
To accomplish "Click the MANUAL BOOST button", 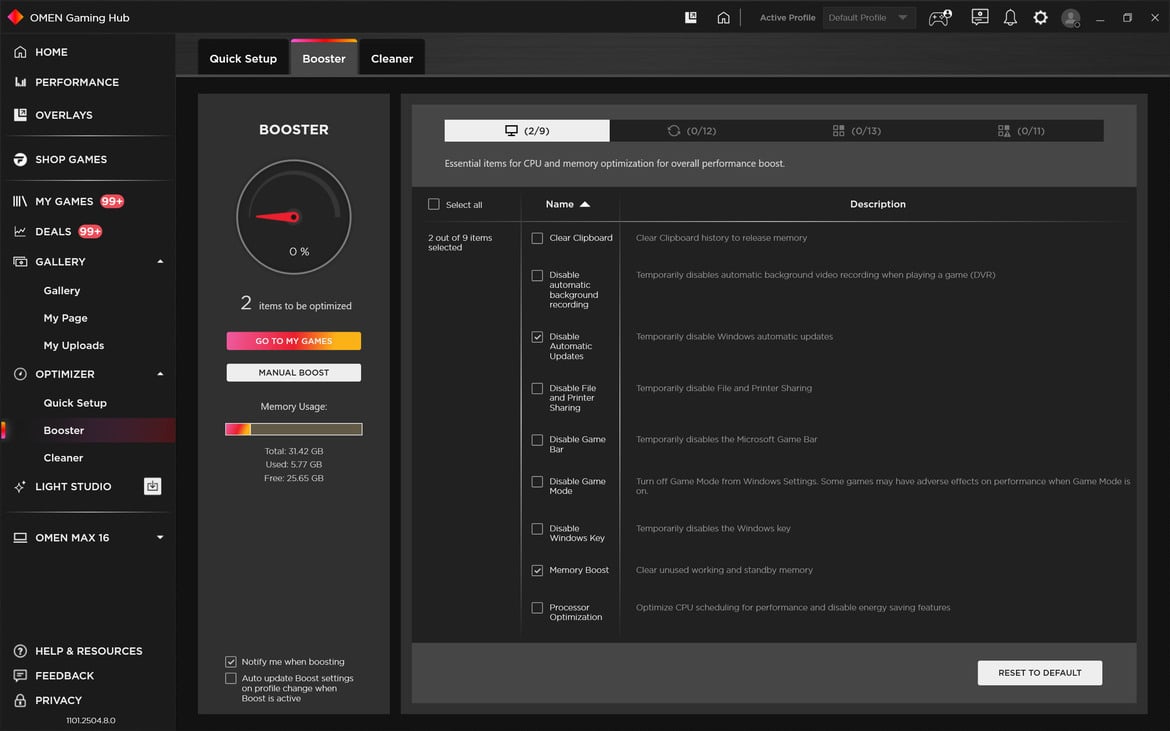I will 294,372.
